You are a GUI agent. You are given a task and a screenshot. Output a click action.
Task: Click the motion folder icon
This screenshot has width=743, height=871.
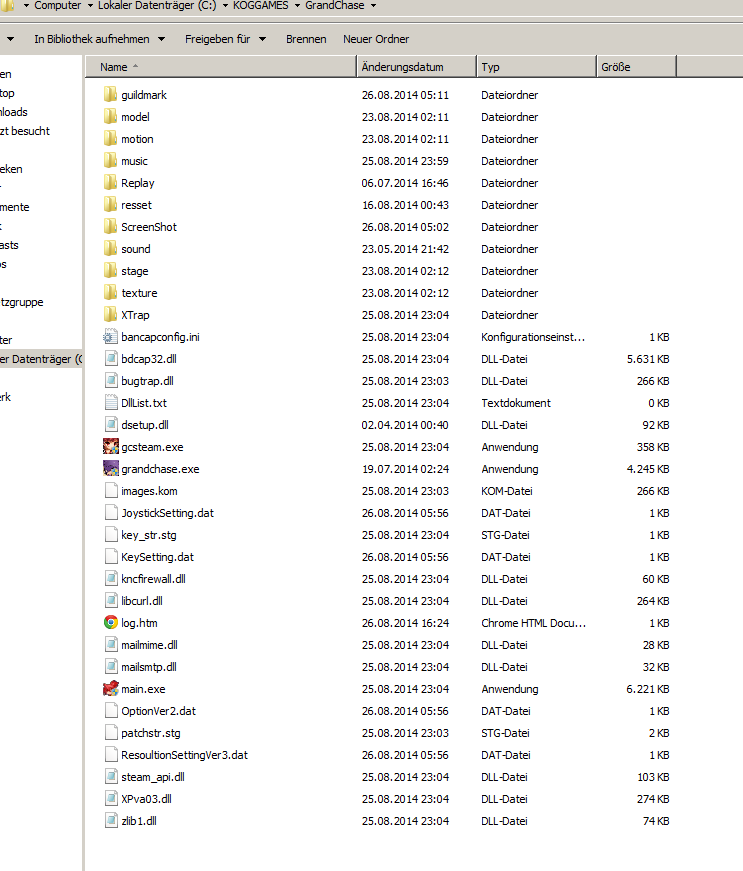[111, 139]
